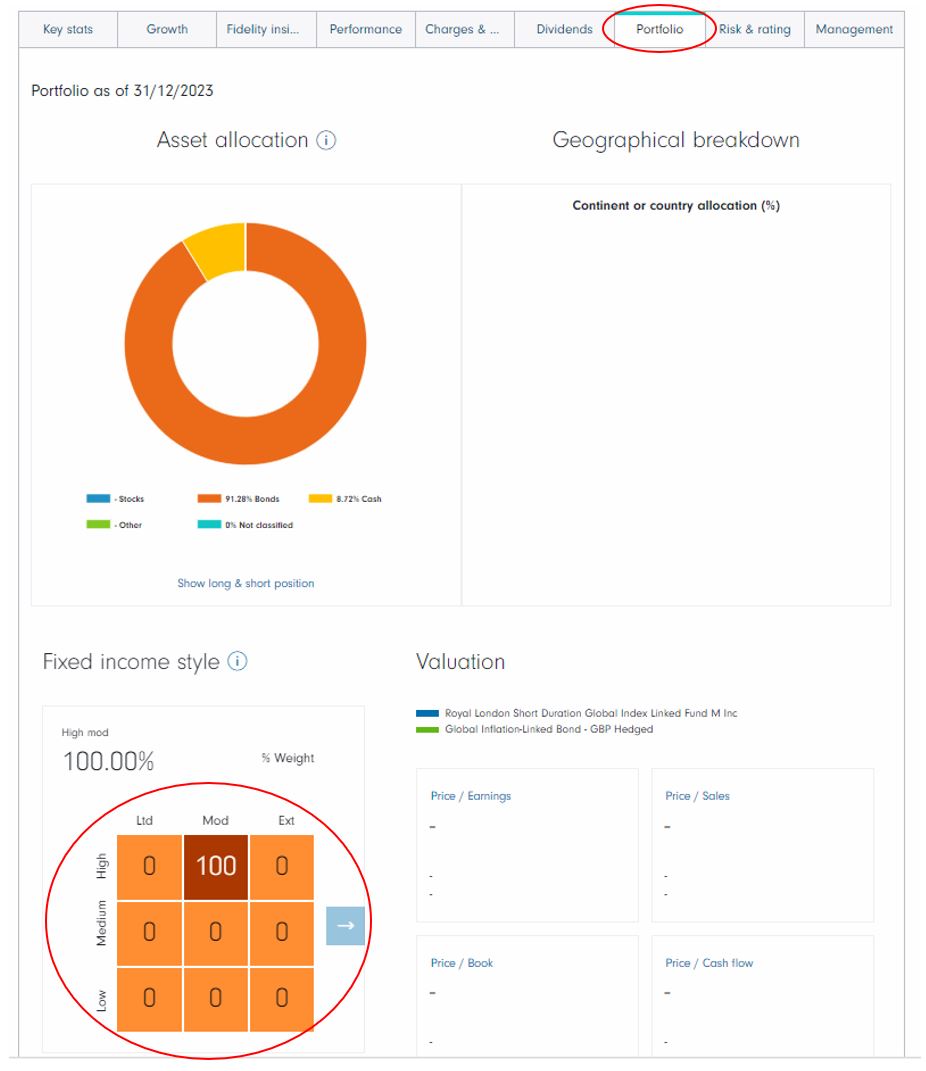The height and width of the screenshot is (1071, 926).
Task: Open the Management tab
Action: pos(854,29)
